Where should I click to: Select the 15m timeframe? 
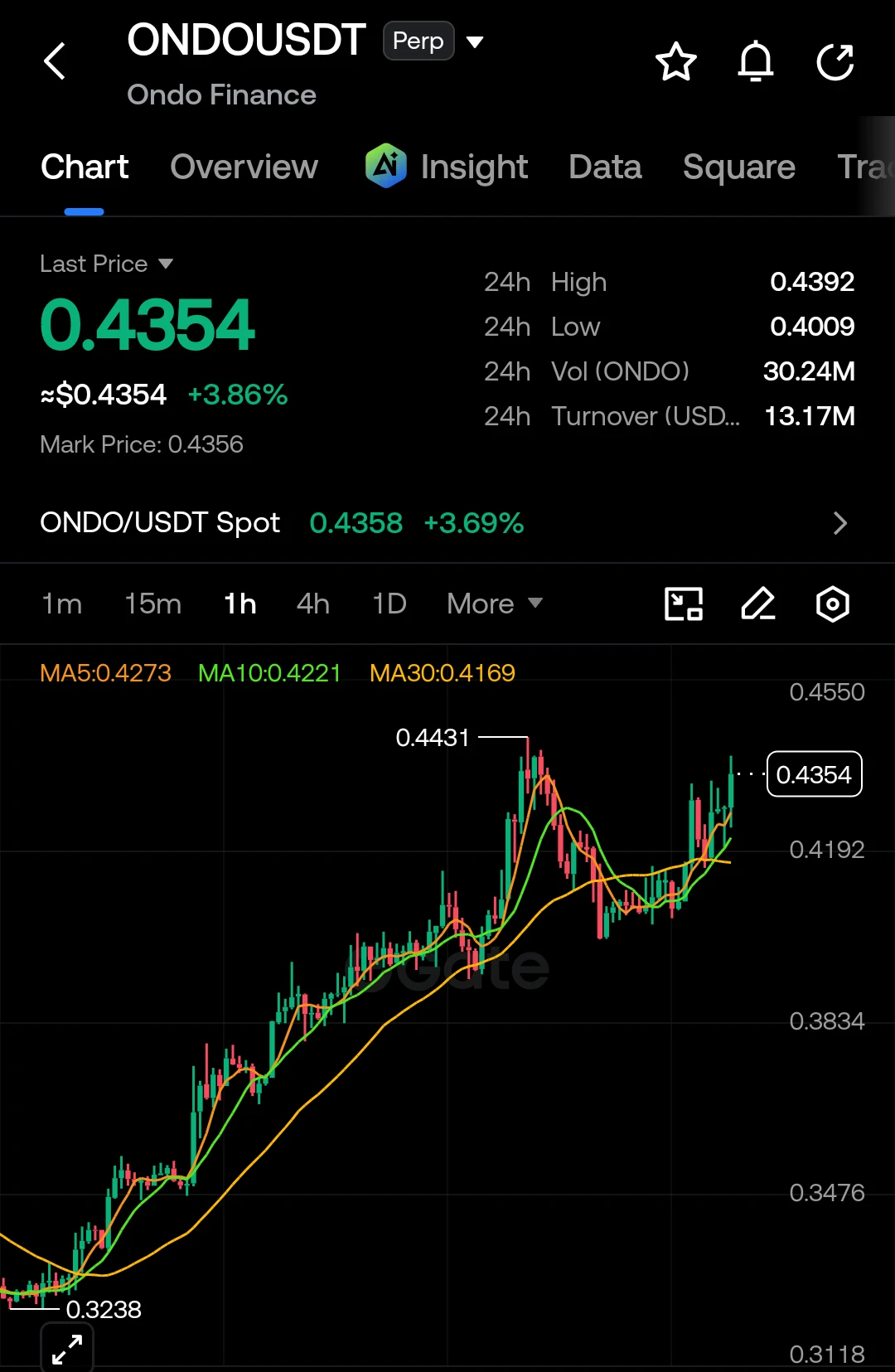152,604
